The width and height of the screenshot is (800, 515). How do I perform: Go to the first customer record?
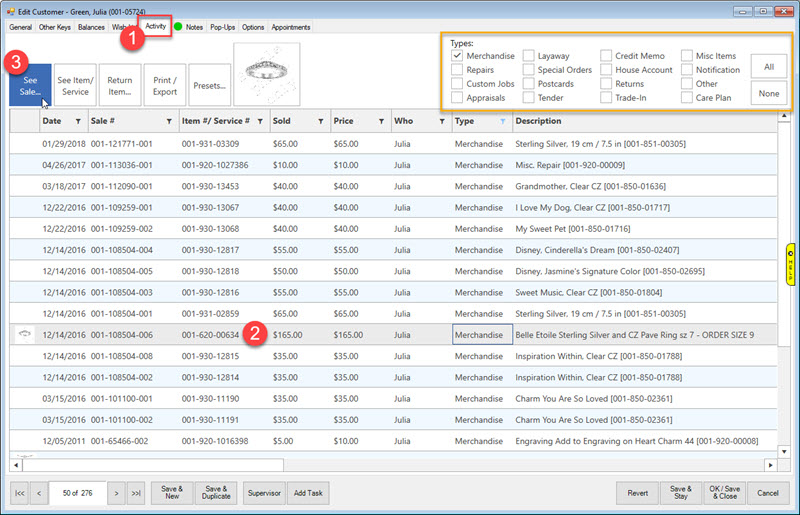click(x=19, y=492)
